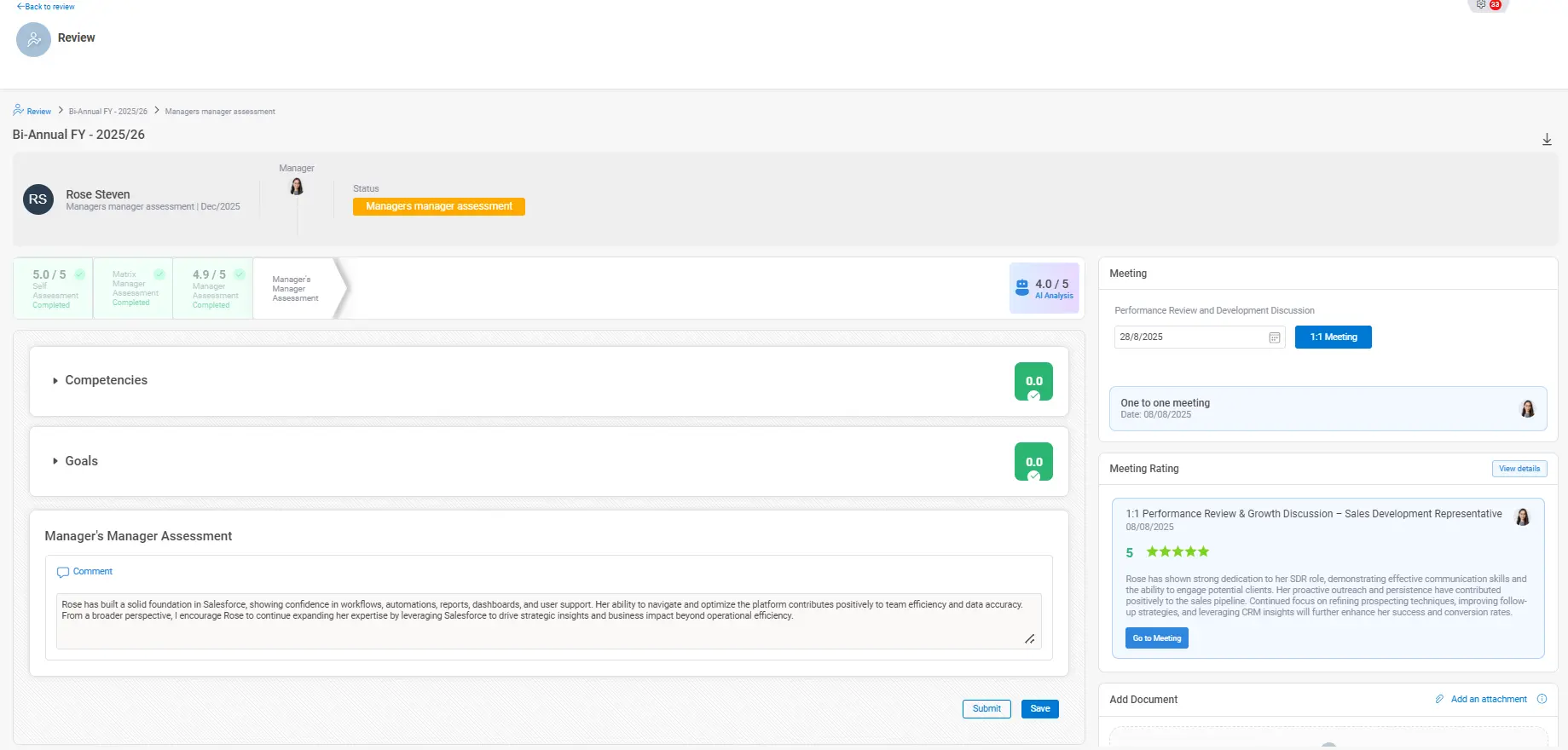This screenshot has height=750, width=1568.
Task: Click into the manager comment text area
Action: click(x=546, y=620)
